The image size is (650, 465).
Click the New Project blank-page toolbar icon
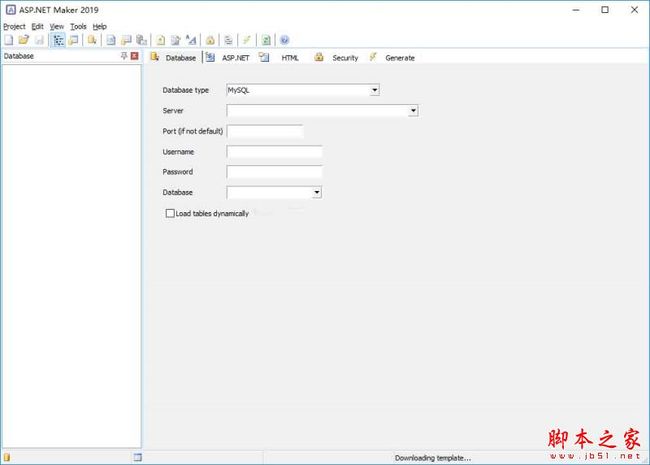pyautogui.click(x=9, y=40)
